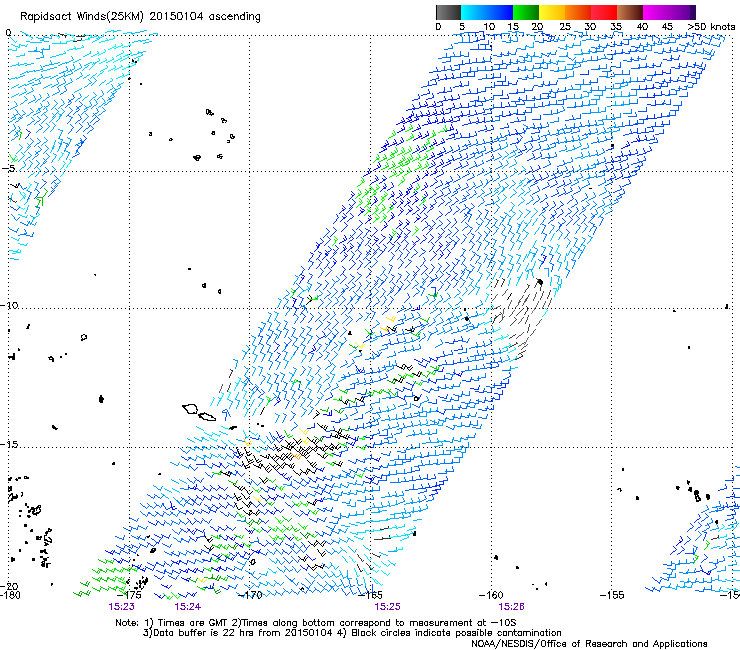Click the -155 longitude axis label
The height and width of the screenshot is (650, 740).
tap(612, 595)
